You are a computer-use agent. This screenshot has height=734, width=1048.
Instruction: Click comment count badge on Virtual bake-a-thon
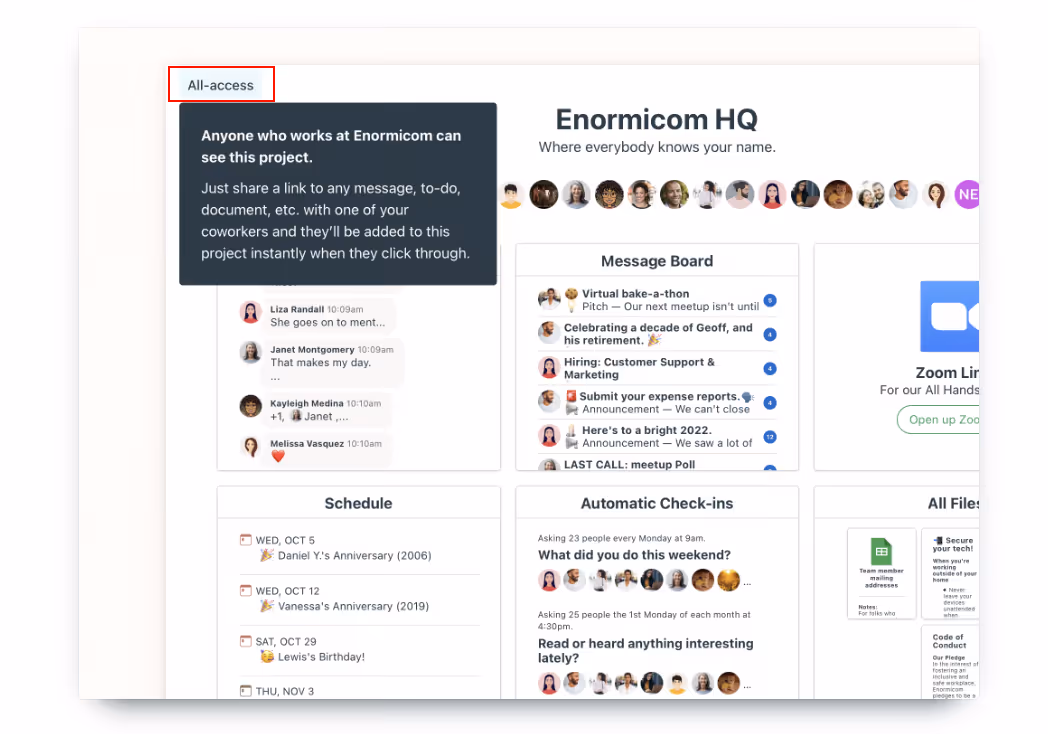770,300
